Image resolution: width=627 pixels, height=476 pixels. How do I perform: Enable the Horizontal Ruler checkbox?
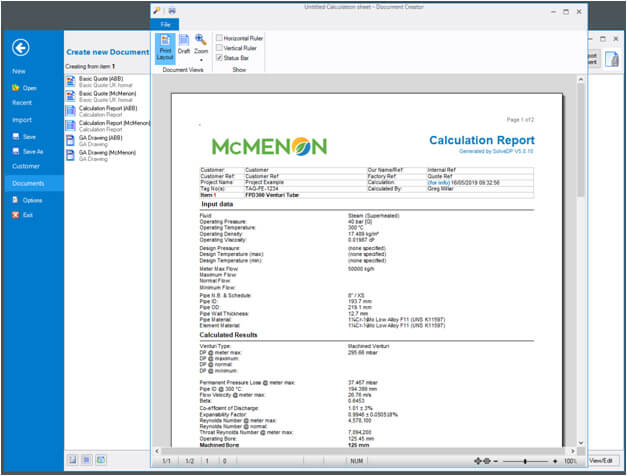tap(219, 38)
